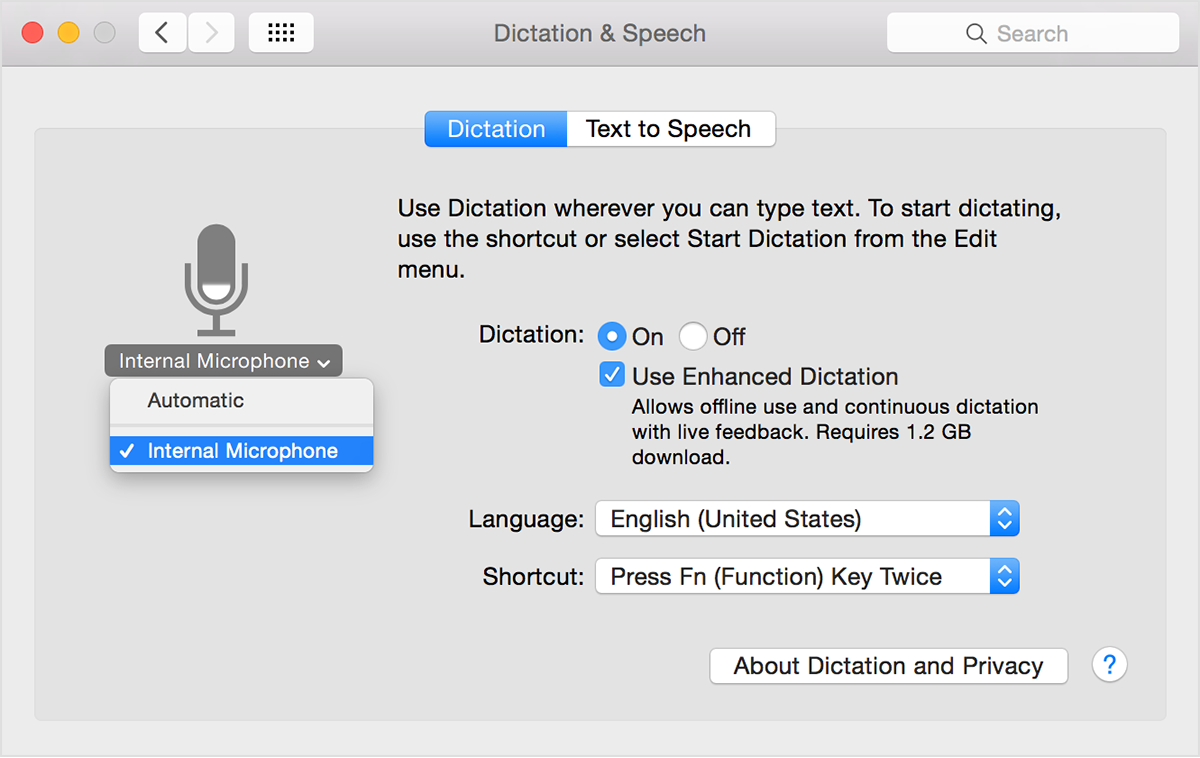Open the help question mark button
This screenshot has width=1200, height=758.
click(x=1110, y=665)
